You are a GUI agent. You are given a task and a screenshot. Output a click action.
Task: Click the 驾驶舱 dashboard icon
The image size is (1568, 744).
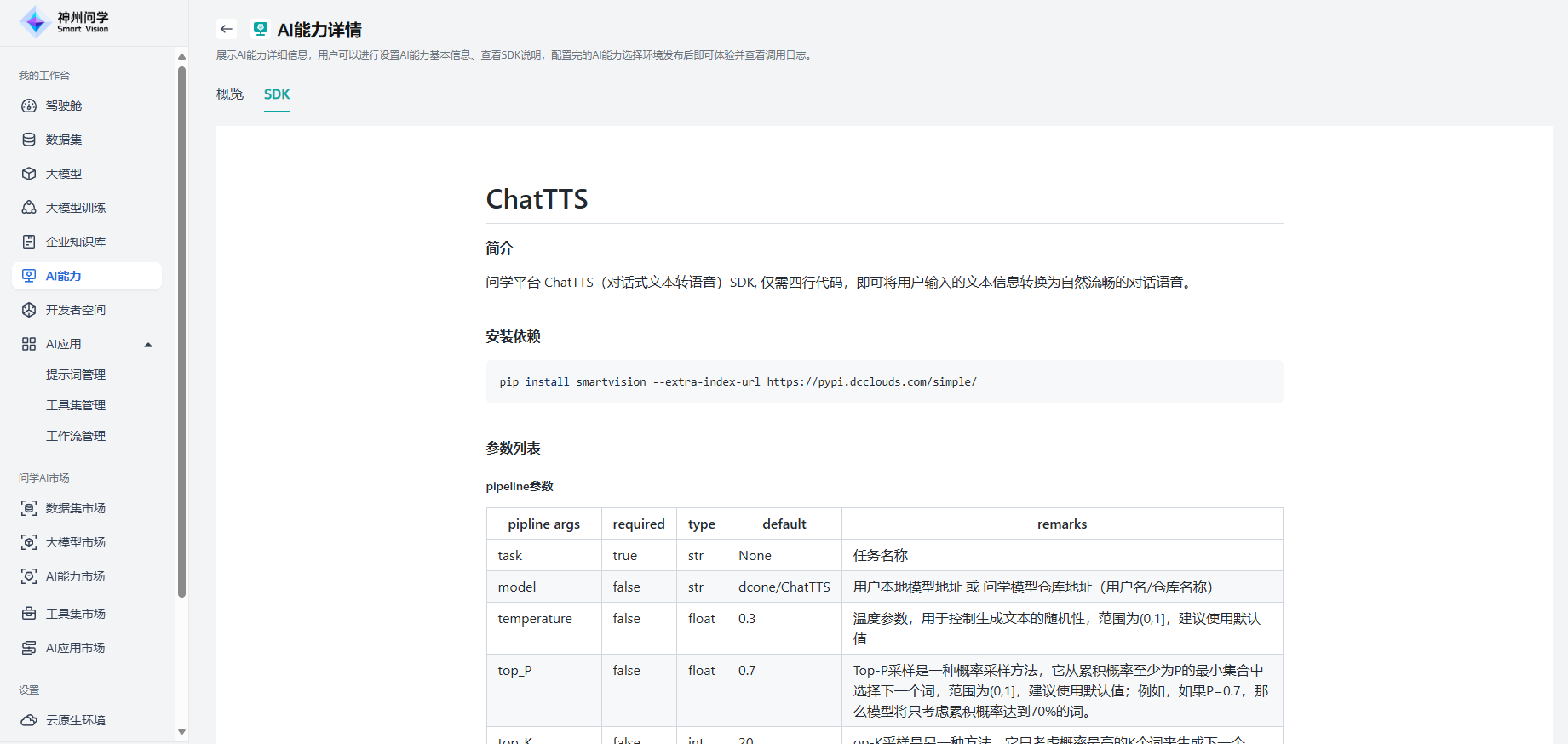29,106
